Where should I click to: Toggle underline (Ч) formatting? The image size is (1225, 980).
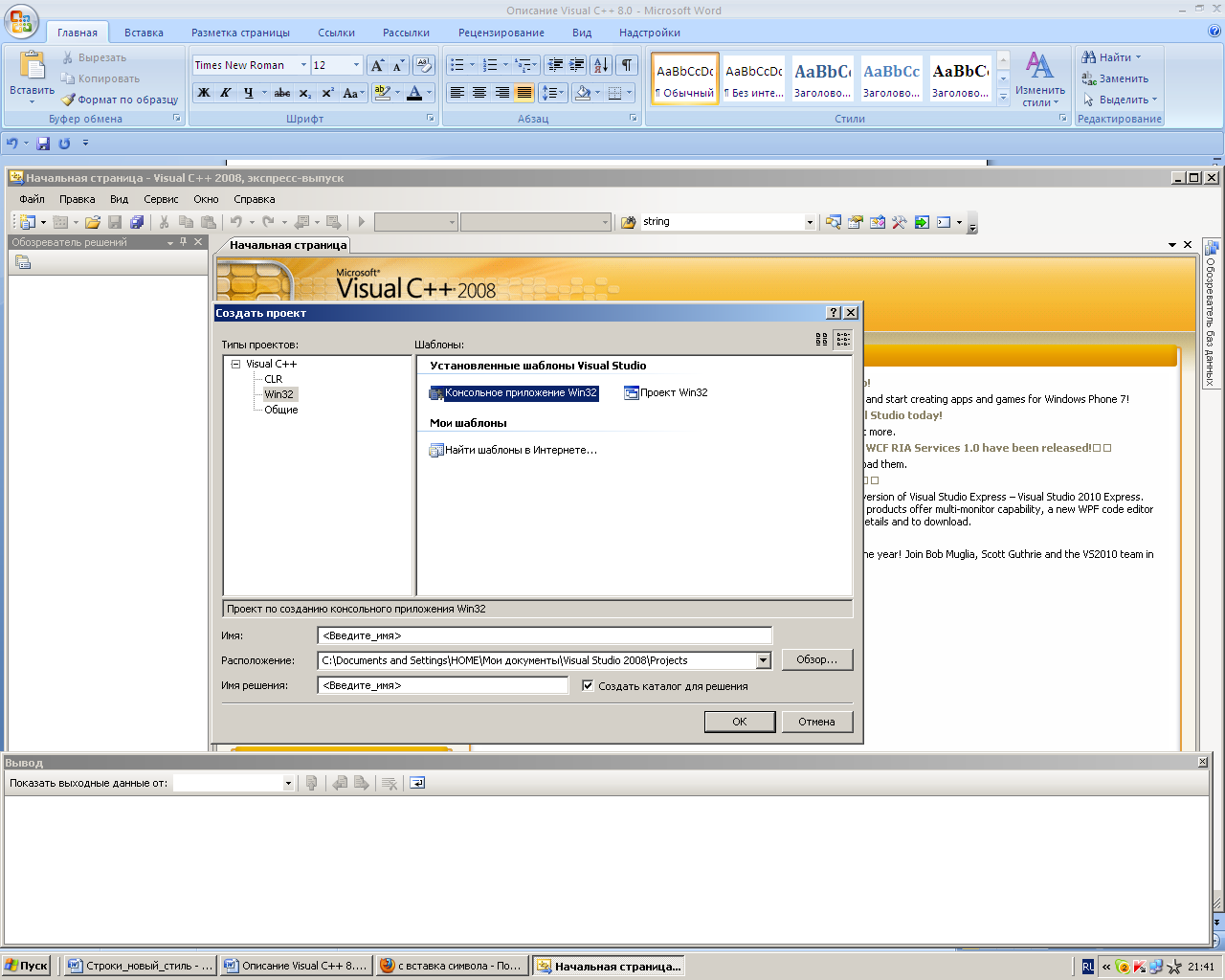(248, 93)
